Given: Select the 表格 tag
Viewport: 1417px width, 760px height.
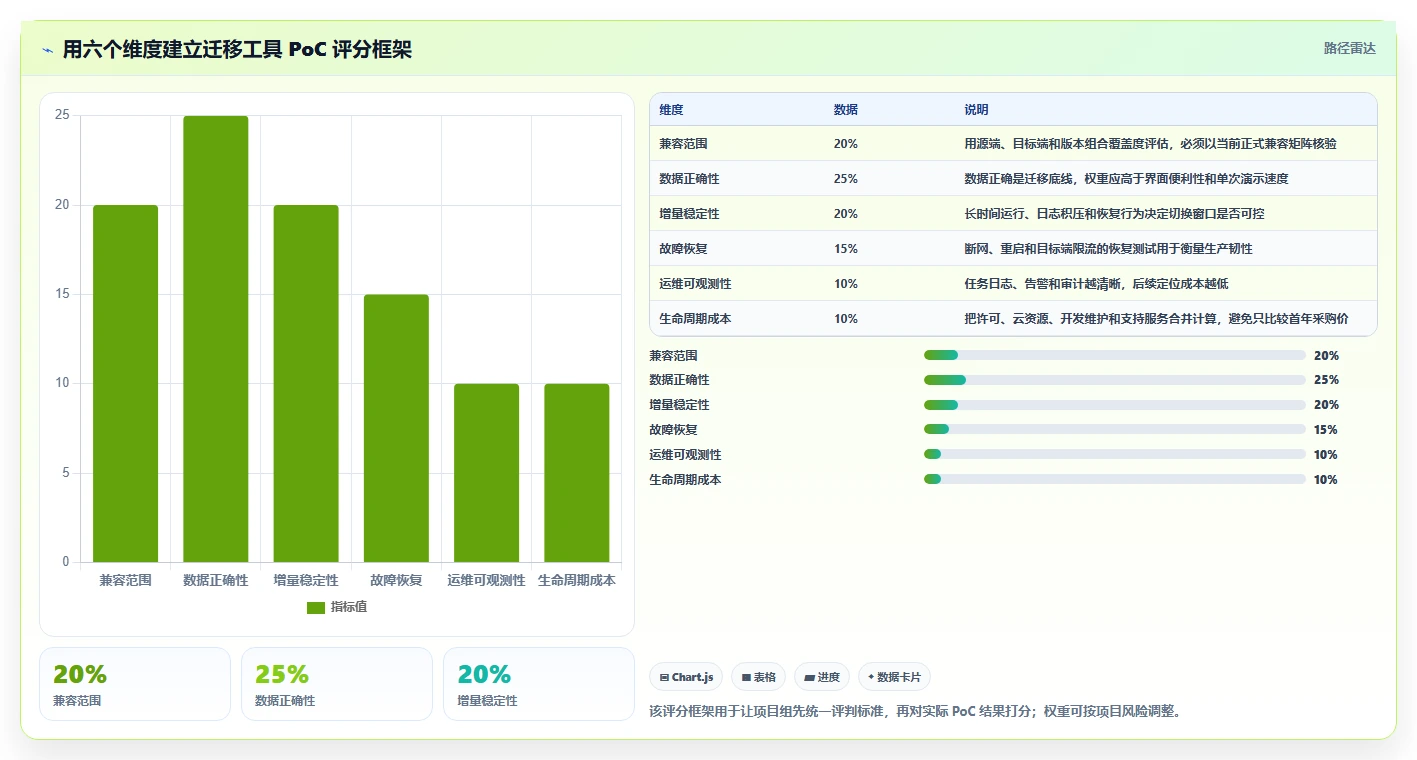Looking at the screenshot, I should tap(759, 677).
